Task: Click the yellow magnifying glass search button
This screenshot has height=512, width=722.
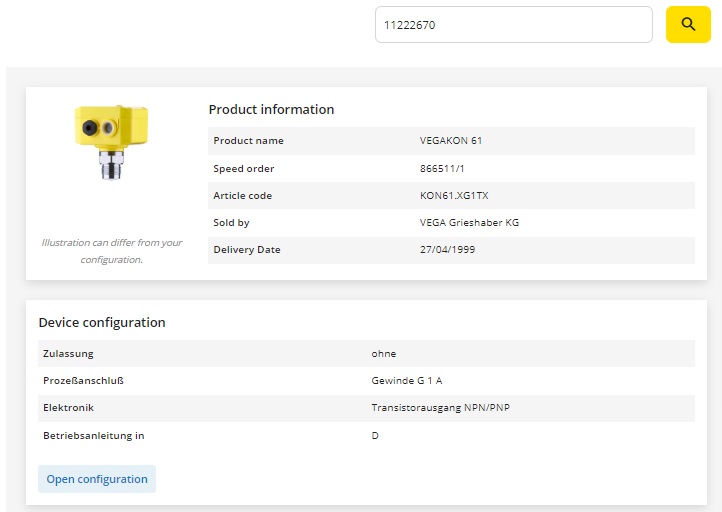Action: click(688, 24)
